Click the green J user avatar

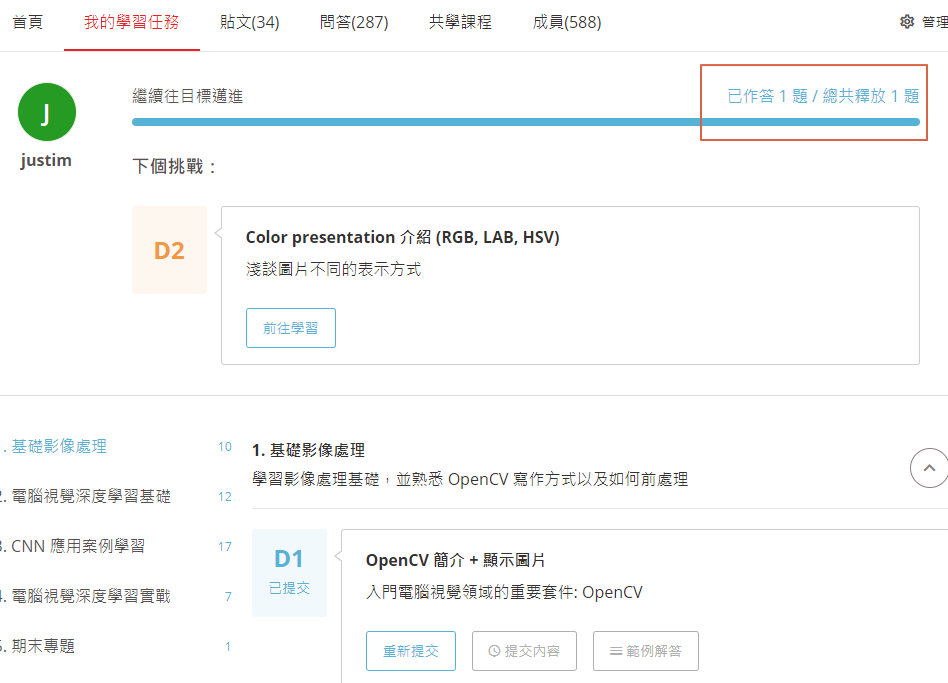tap(47, 112)
